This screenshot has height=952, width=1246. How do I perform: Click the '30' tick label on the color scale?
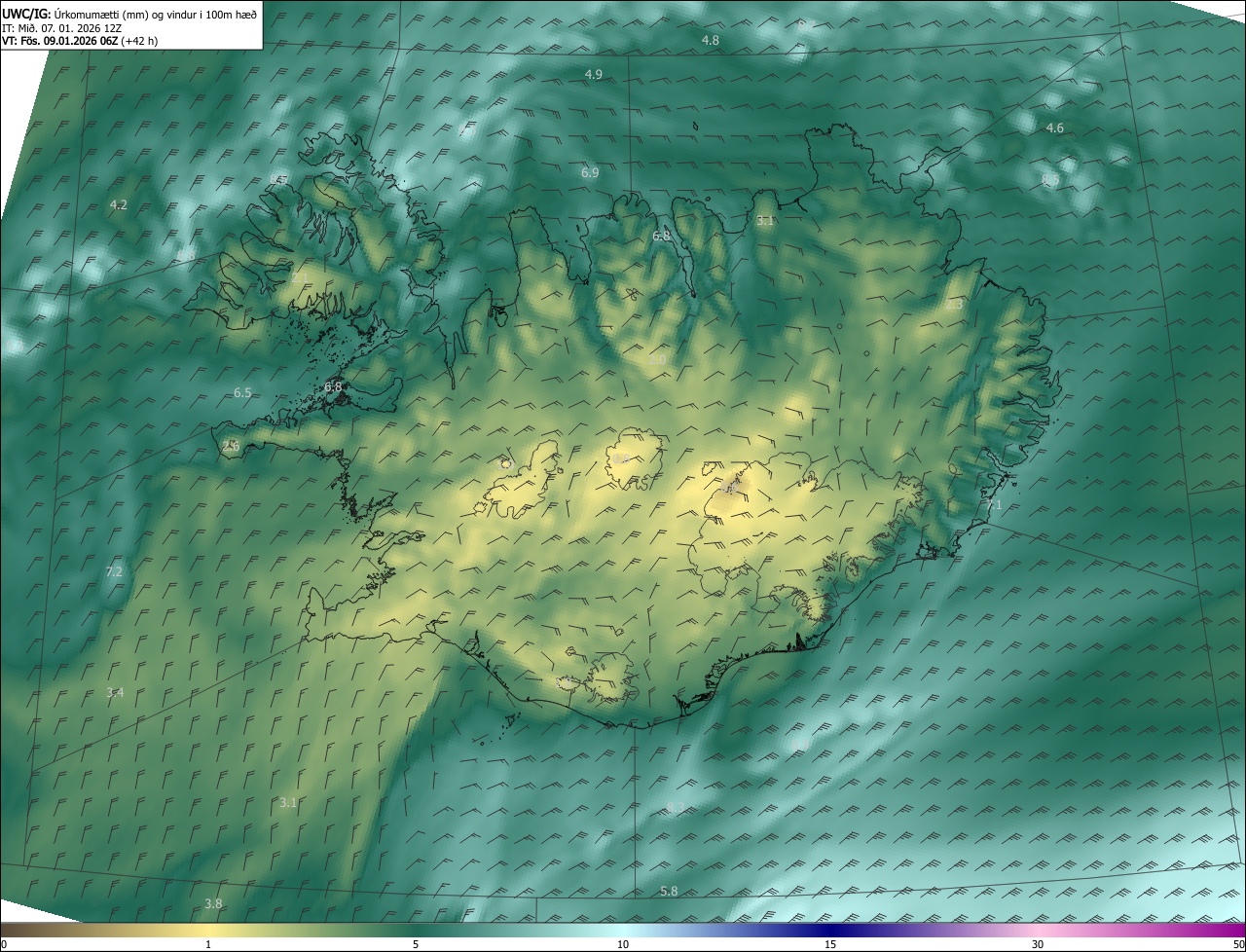tap(1038, 945)
